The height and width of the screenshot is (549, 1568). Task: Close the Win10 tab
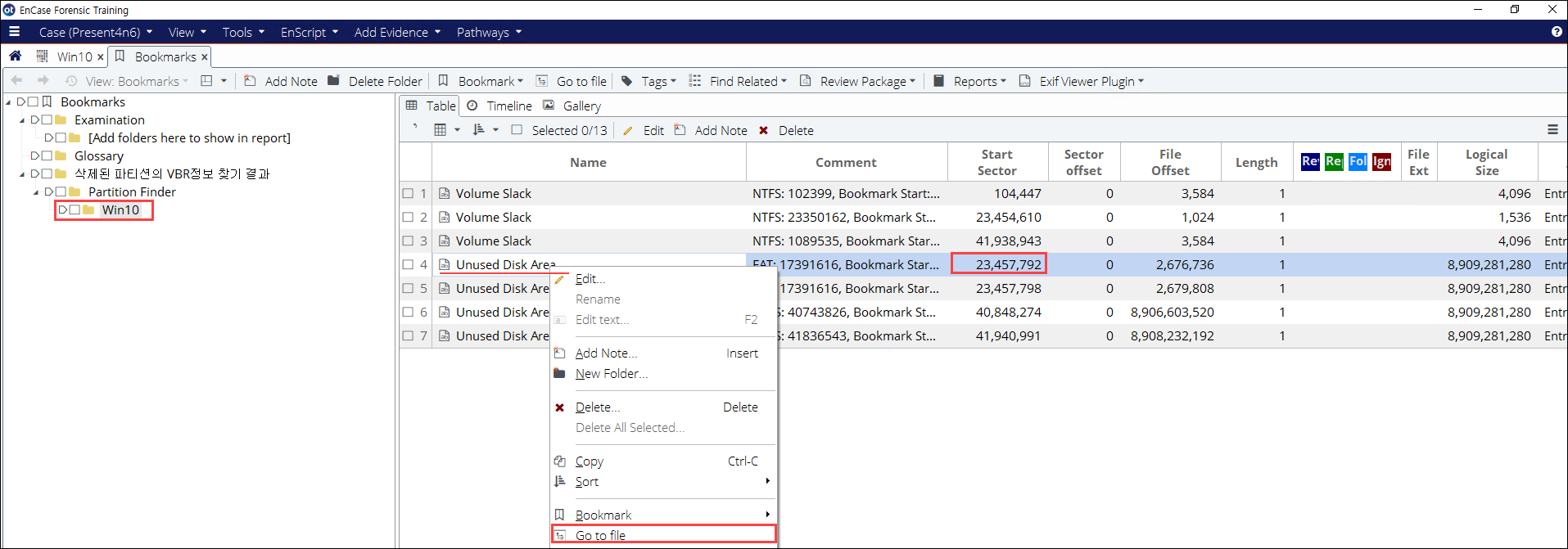101,57
